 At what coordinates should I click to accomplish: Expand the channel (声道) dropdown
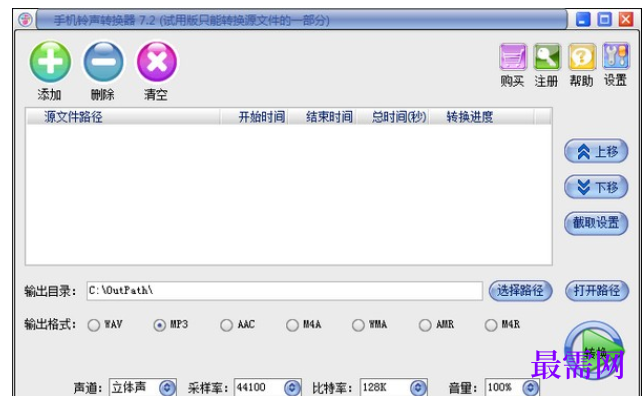tap(167, 387)
